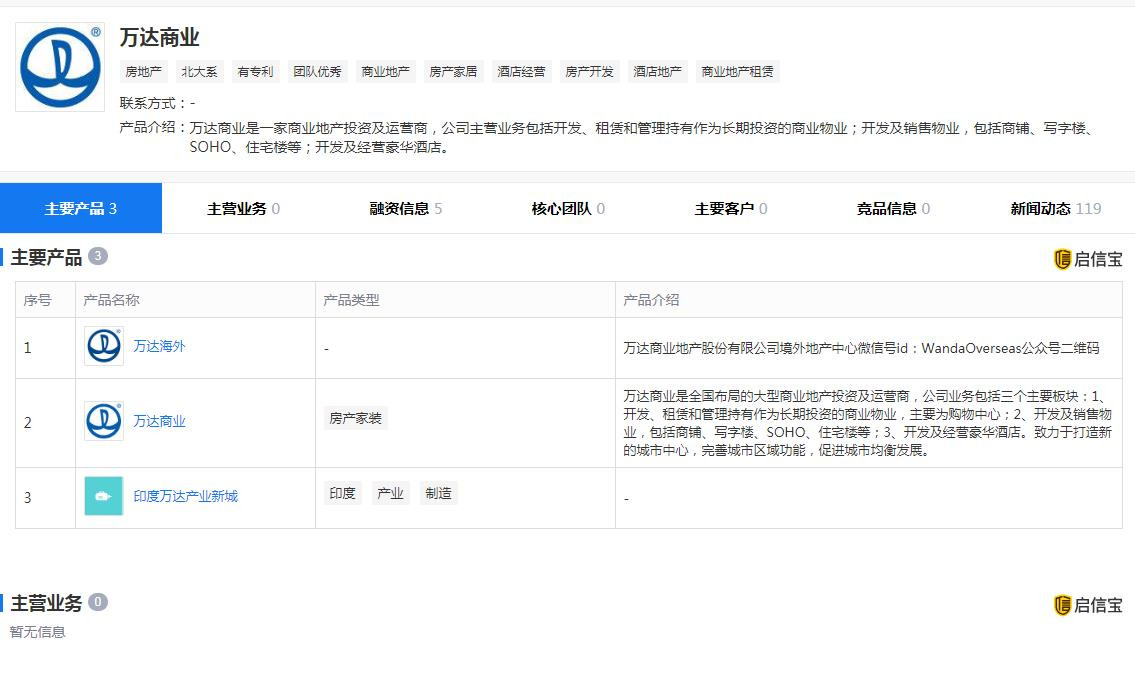Click the 酒店地产 tag
This screenshot has height=687, width=1135.
click(x=657, y=72)
